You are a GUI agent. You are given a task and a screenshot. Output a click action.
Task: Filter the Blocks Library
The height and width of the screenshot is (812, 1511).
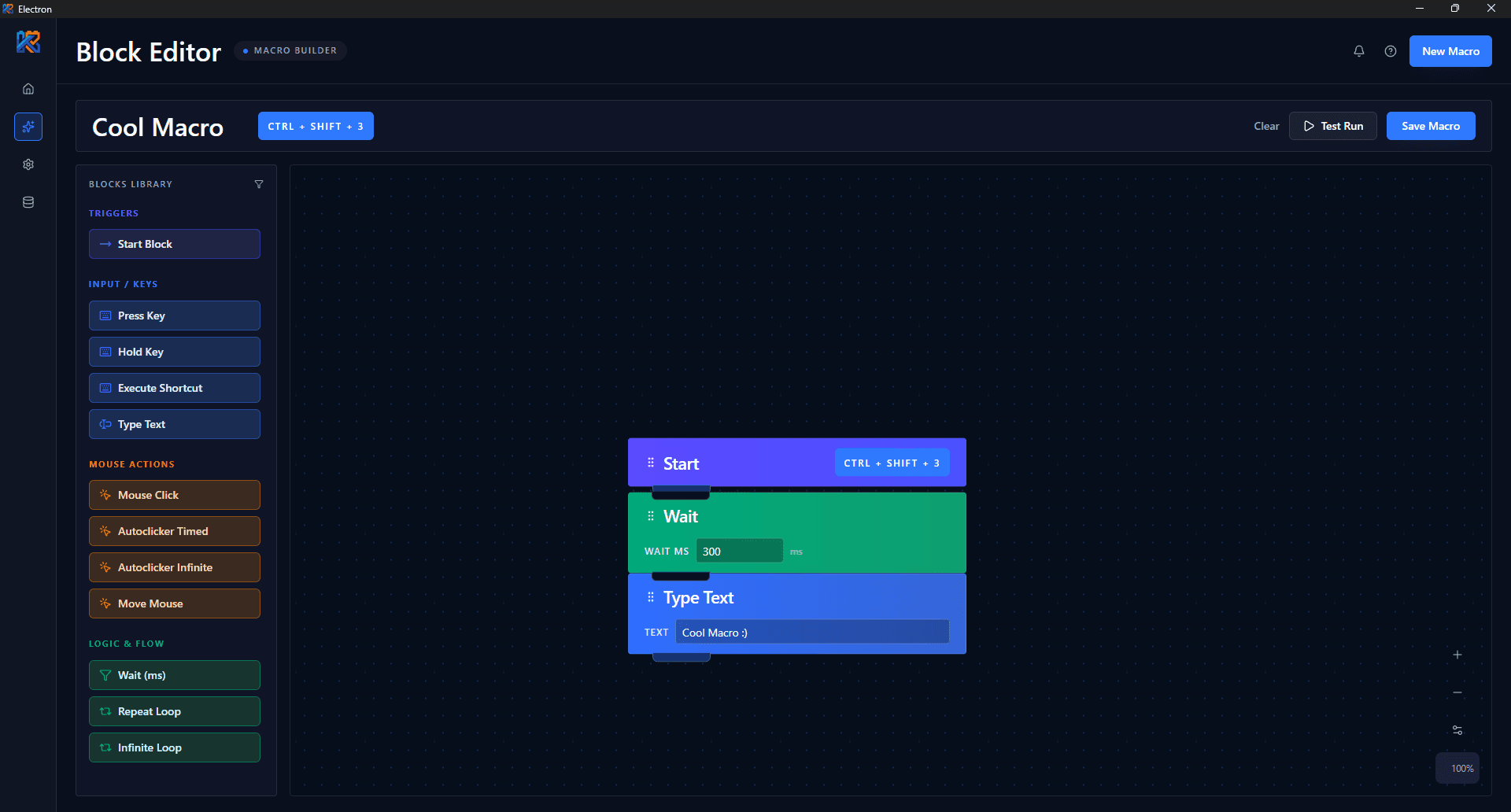[x=259, y=184]
